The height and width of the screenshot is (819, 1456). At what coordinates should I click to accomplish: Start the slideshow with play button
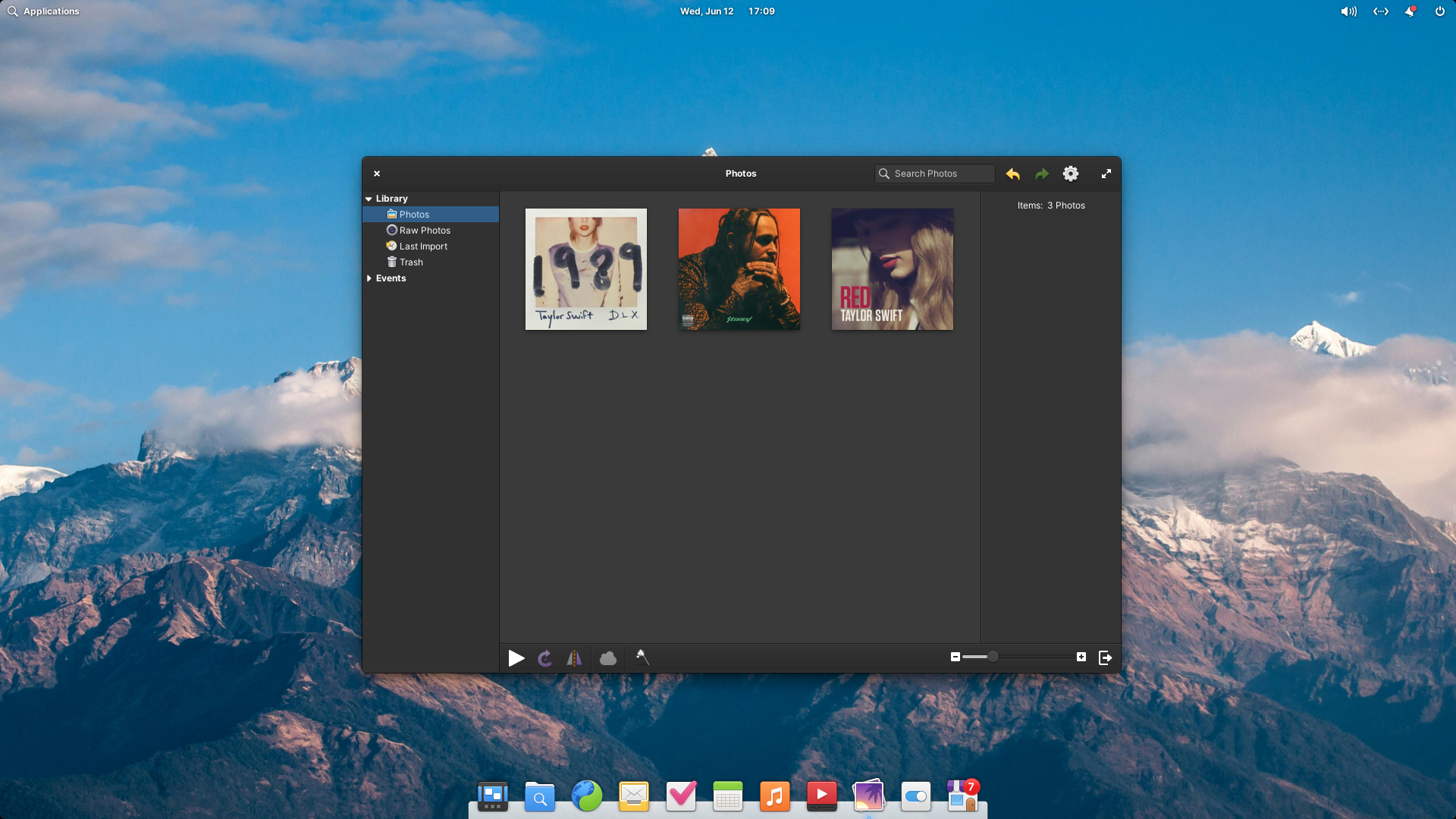pos(516,658)
